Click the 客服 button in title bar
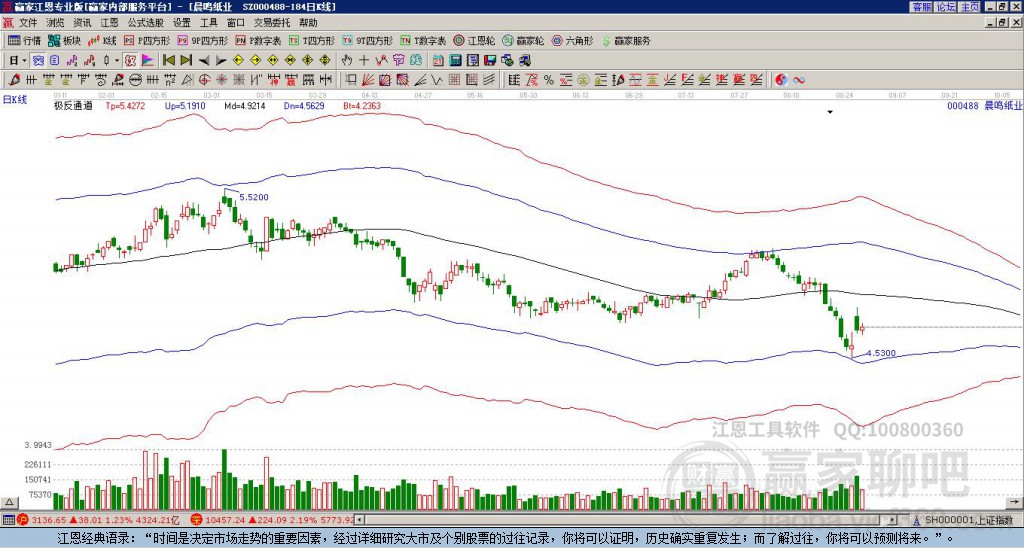Screen dimensions: 1024x548 coord(922,7)
